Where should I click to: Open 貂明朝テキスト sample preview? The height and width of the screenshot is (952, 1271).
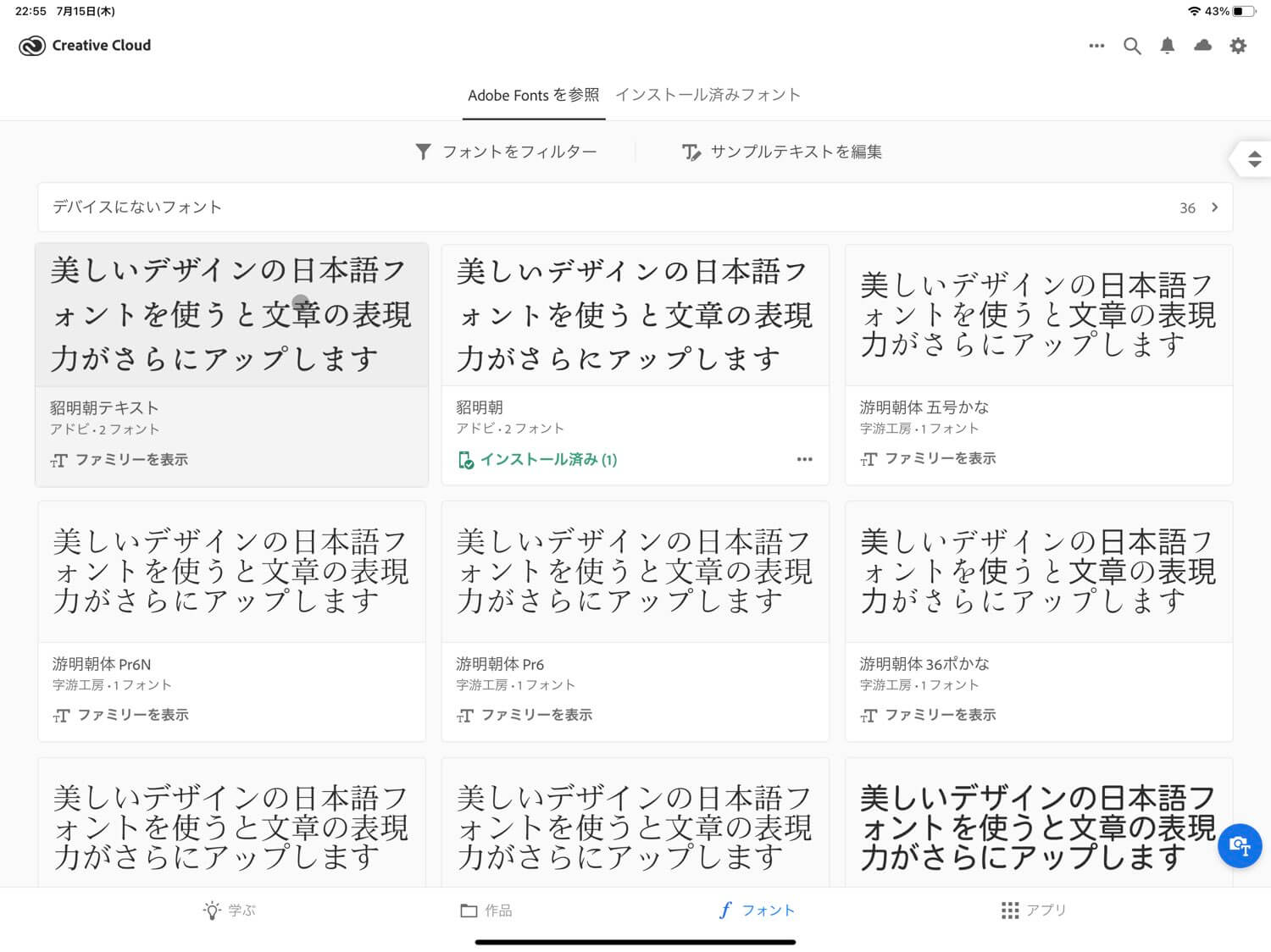tap(231, 314)
